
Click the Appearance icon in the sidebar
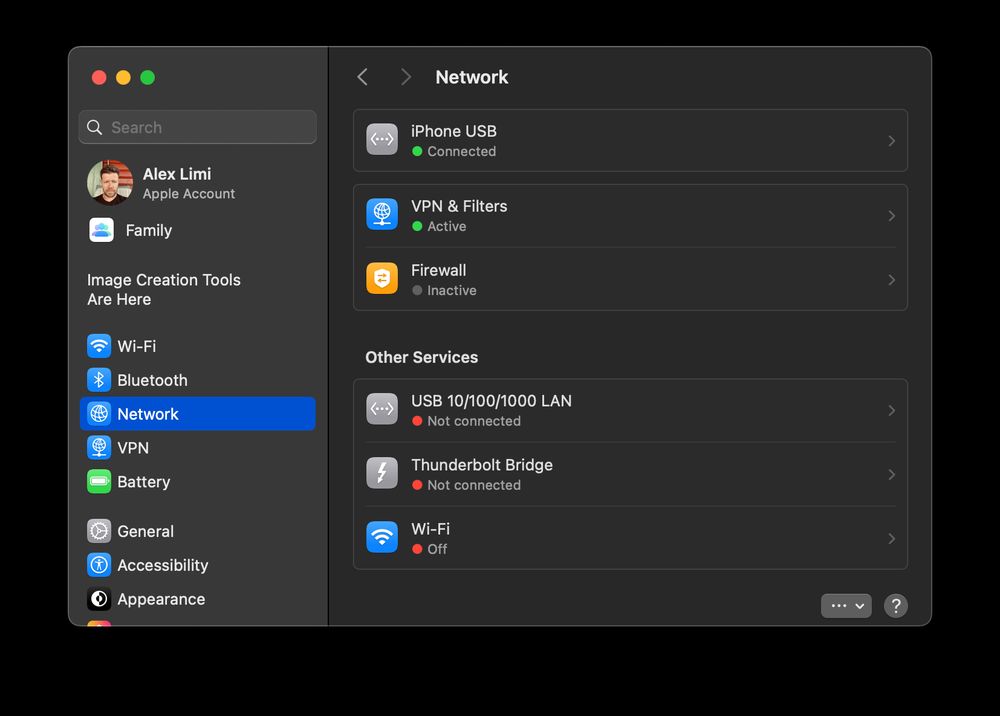point(99,599)
